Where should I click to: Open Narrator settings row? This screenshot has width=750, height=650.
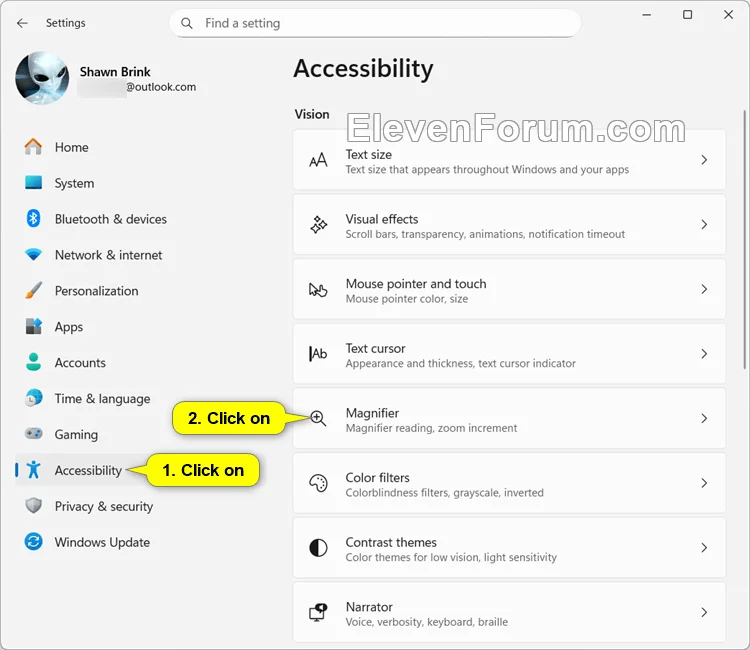pyautogui.click(x=509, y=612)
